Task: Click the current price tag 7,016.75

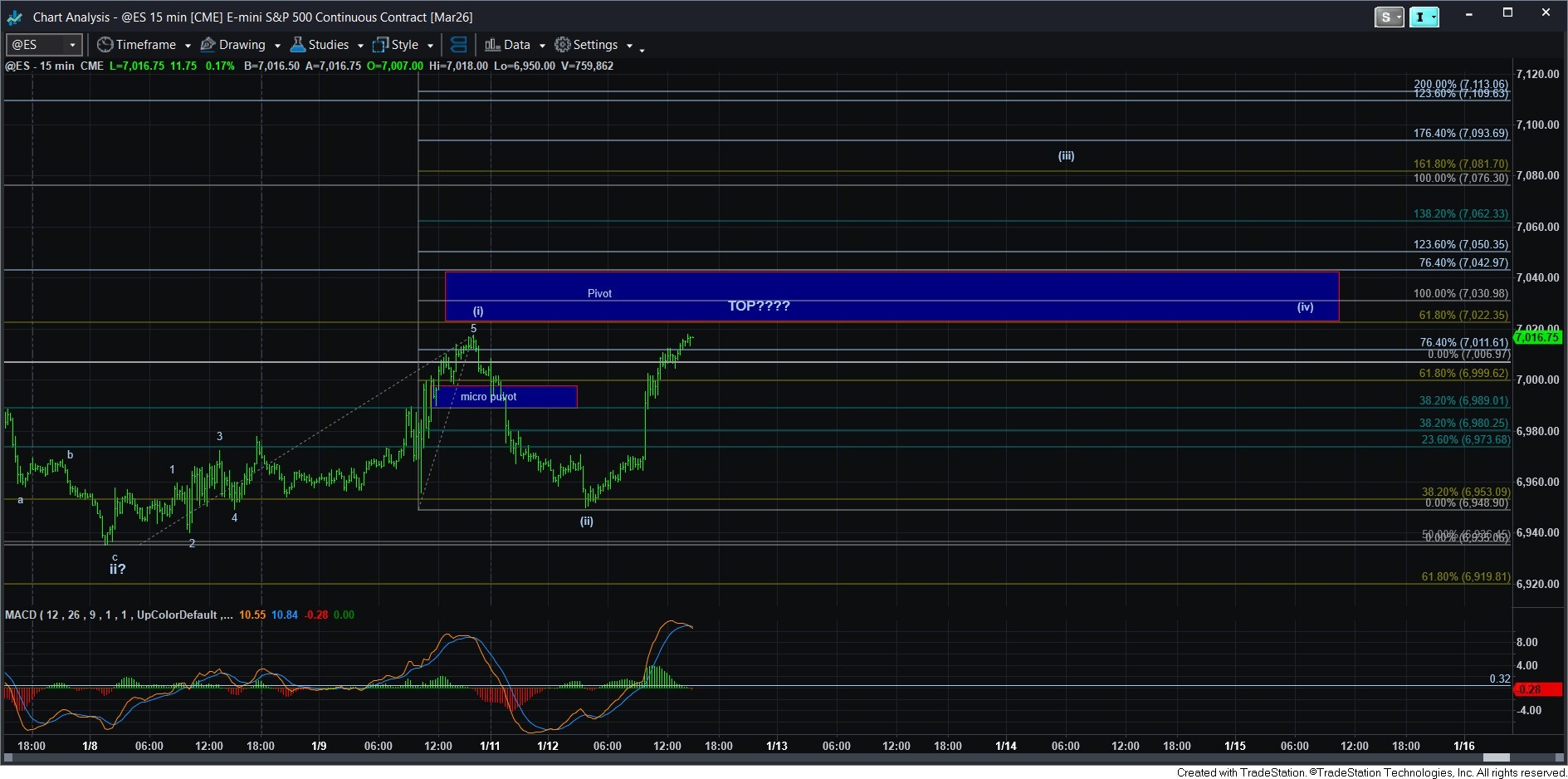Action: click(1537, 337)
